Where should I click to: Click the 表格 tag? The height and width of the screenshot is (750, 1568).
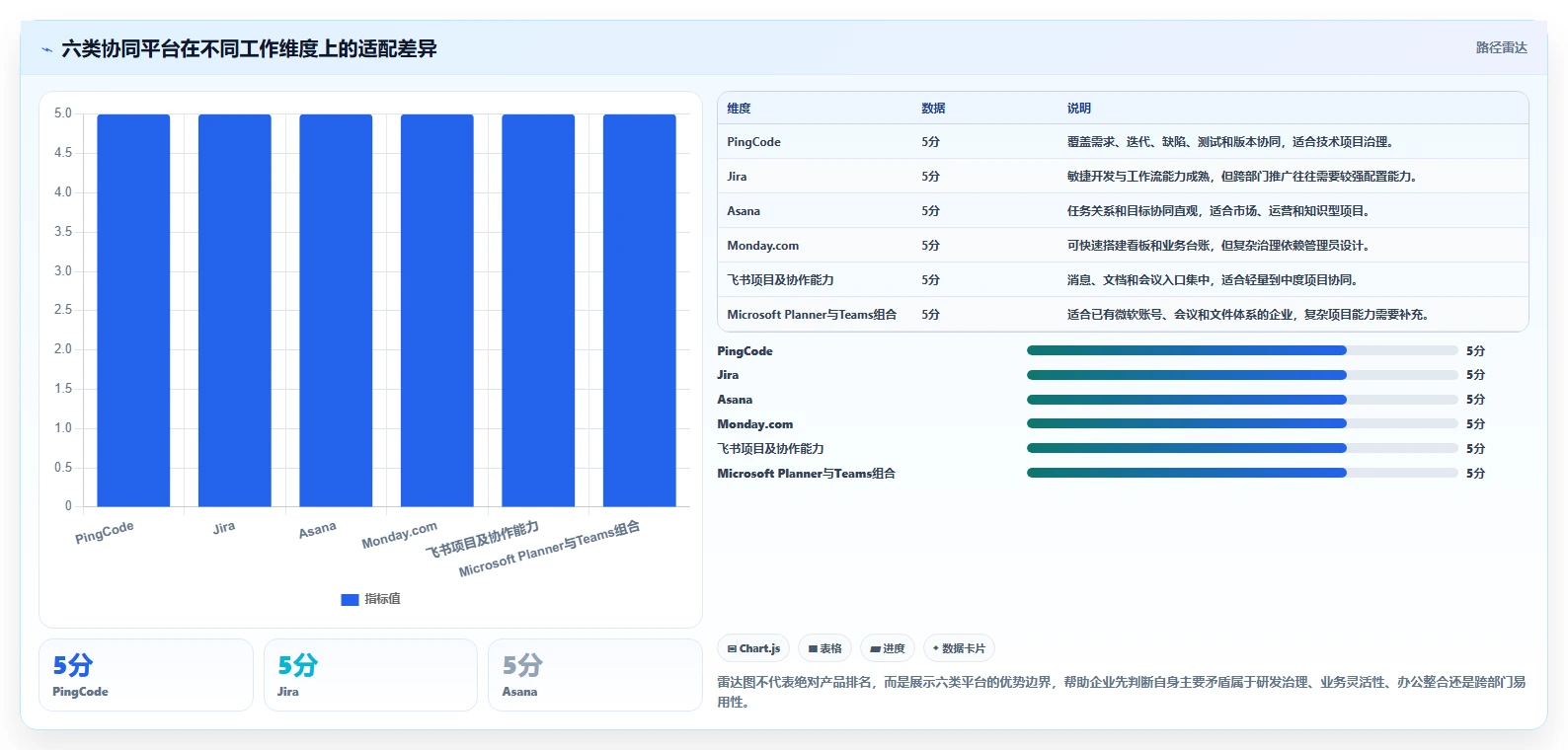825,648
